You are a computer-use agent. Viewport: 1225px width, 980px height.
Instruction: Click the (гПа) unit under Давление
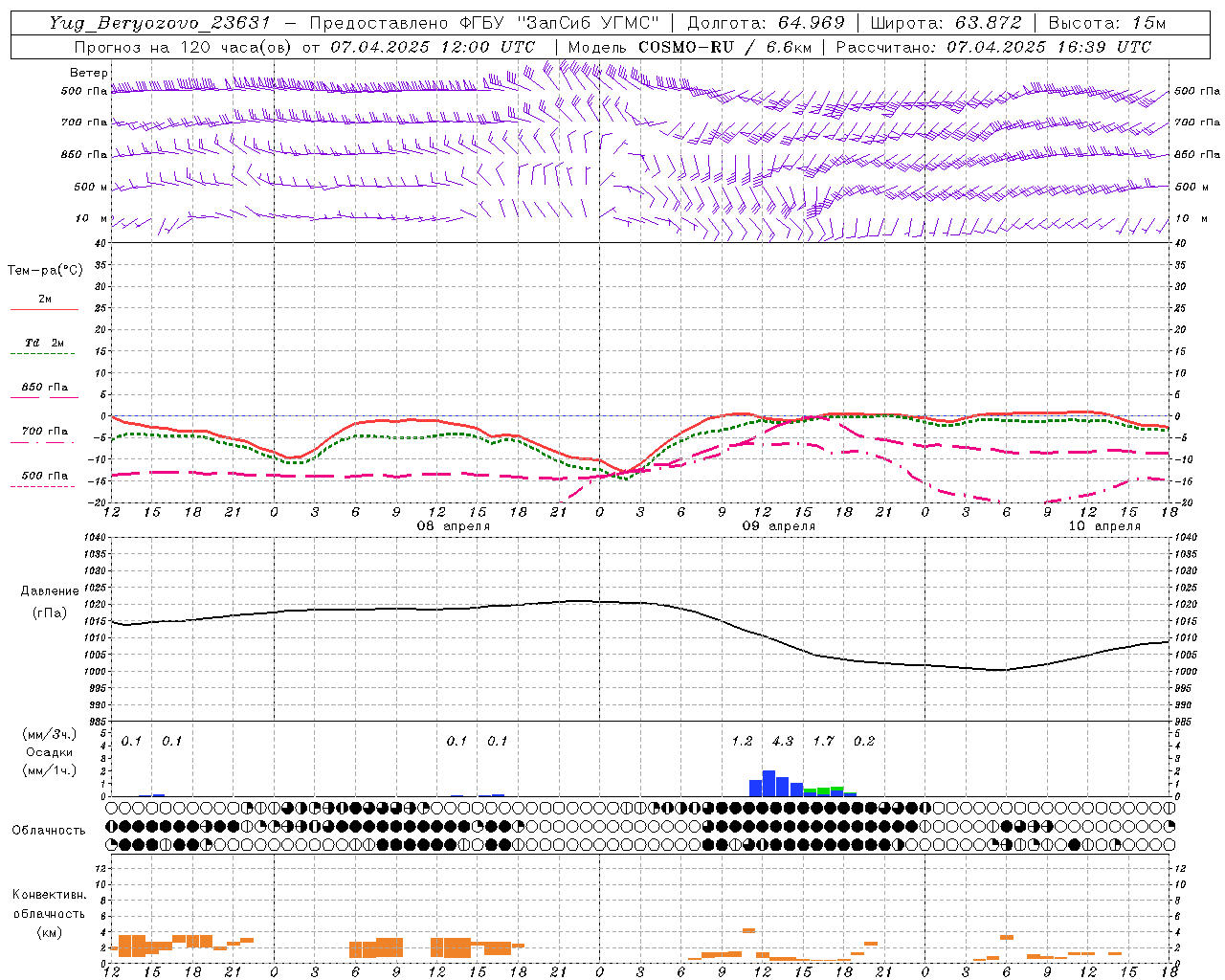tap(50, 613)
